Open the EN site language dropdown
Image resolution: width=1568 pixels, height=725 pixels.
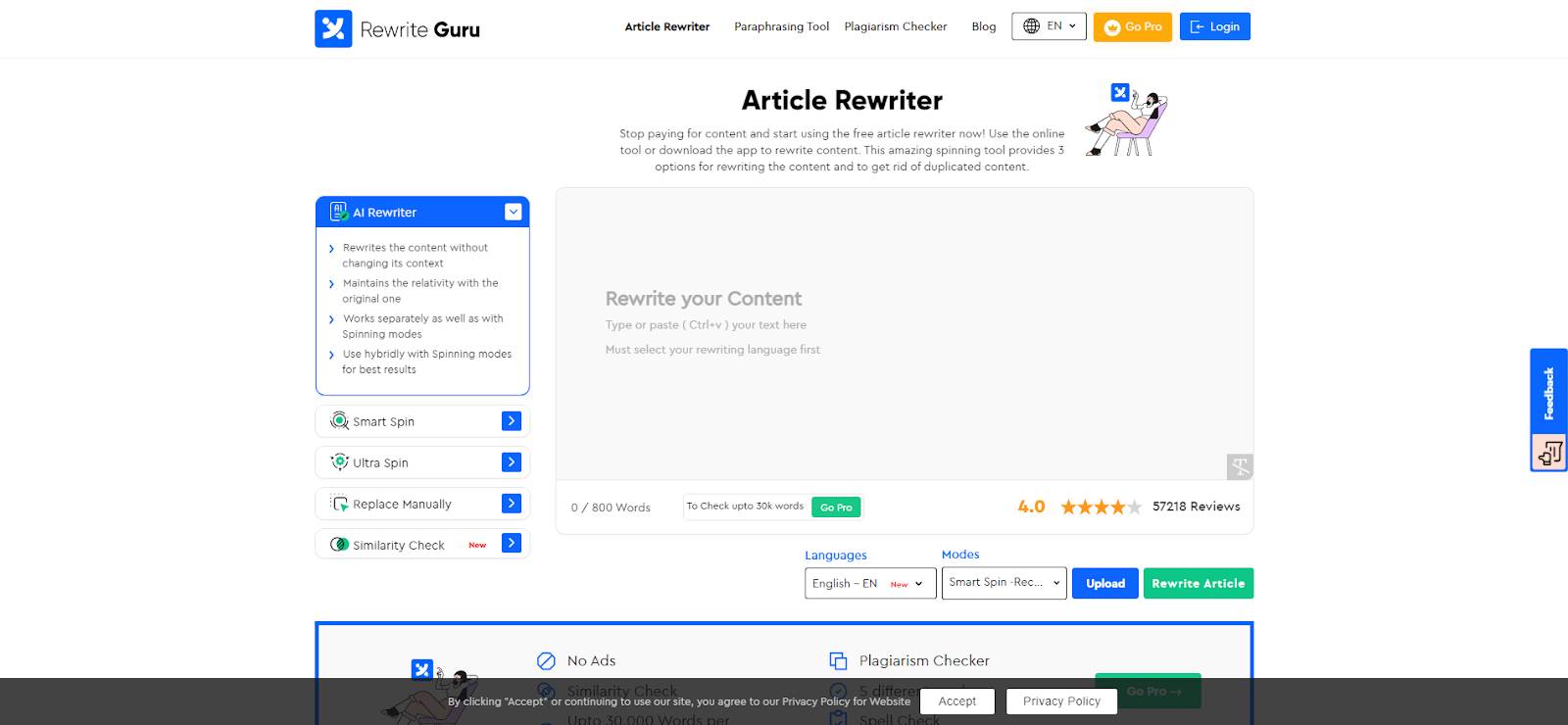(x=1049, y=26)
